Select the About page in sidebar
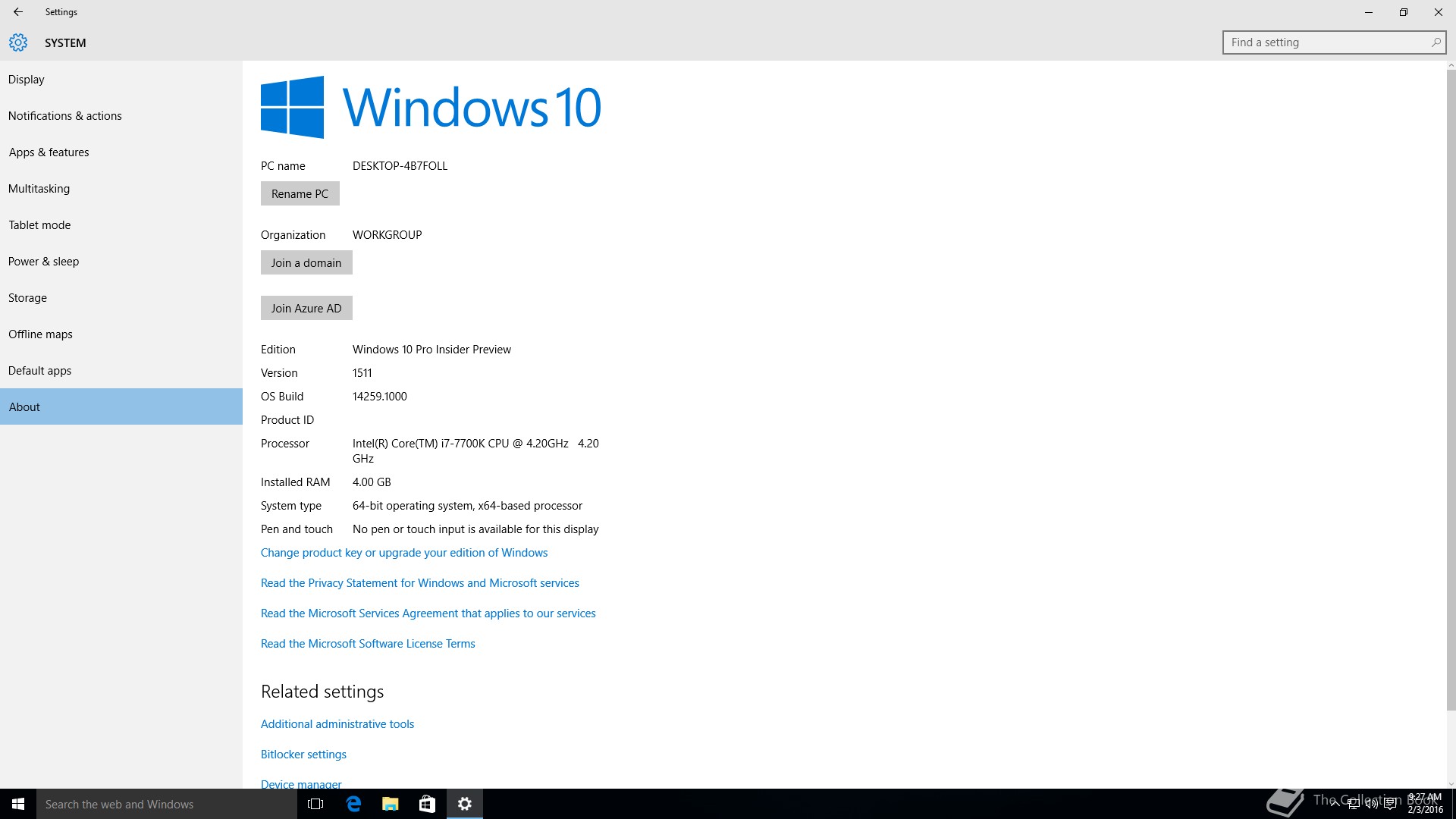Screen dimensions: 1456x819 click(x=121, y=406)
